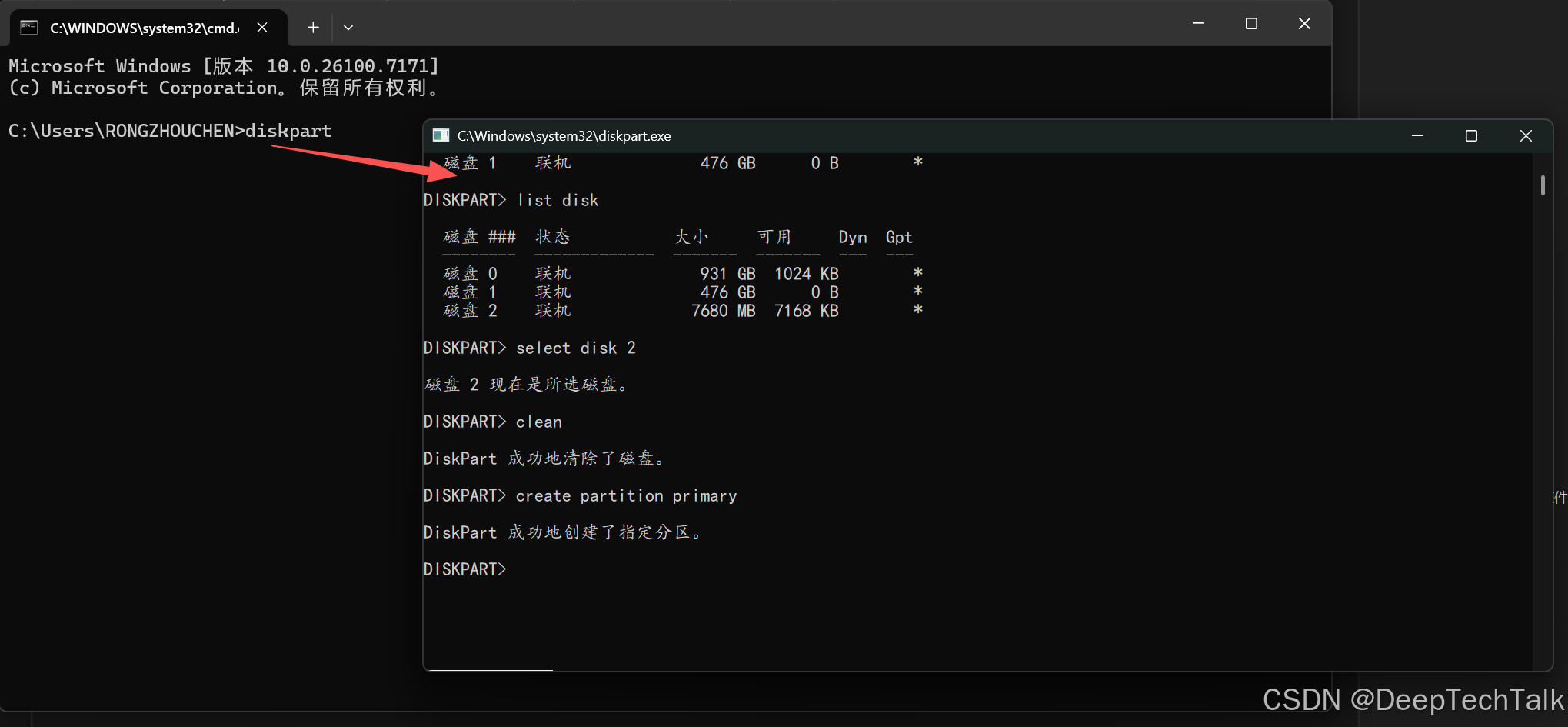
Task: Click the 'list disk' command text
Action: (x=558, y=200)
